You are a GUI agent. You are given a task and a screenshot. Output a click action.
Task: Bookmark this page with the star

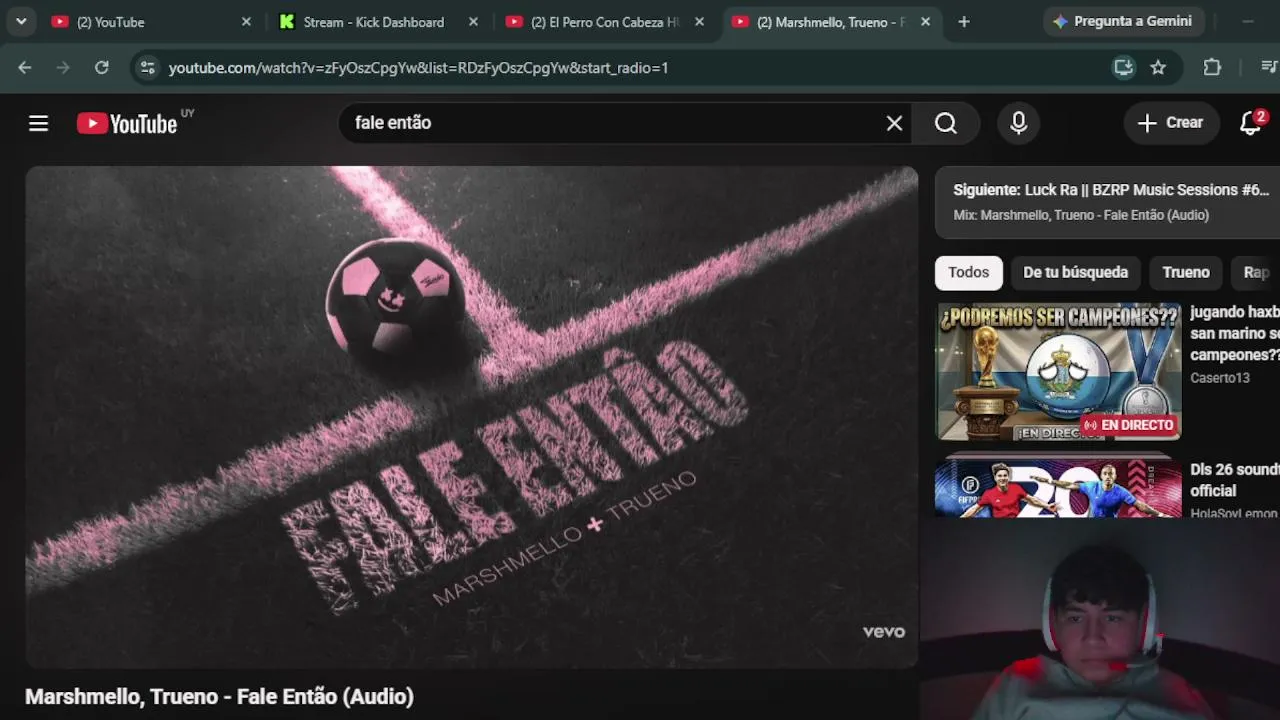[x=1158, y=67]
